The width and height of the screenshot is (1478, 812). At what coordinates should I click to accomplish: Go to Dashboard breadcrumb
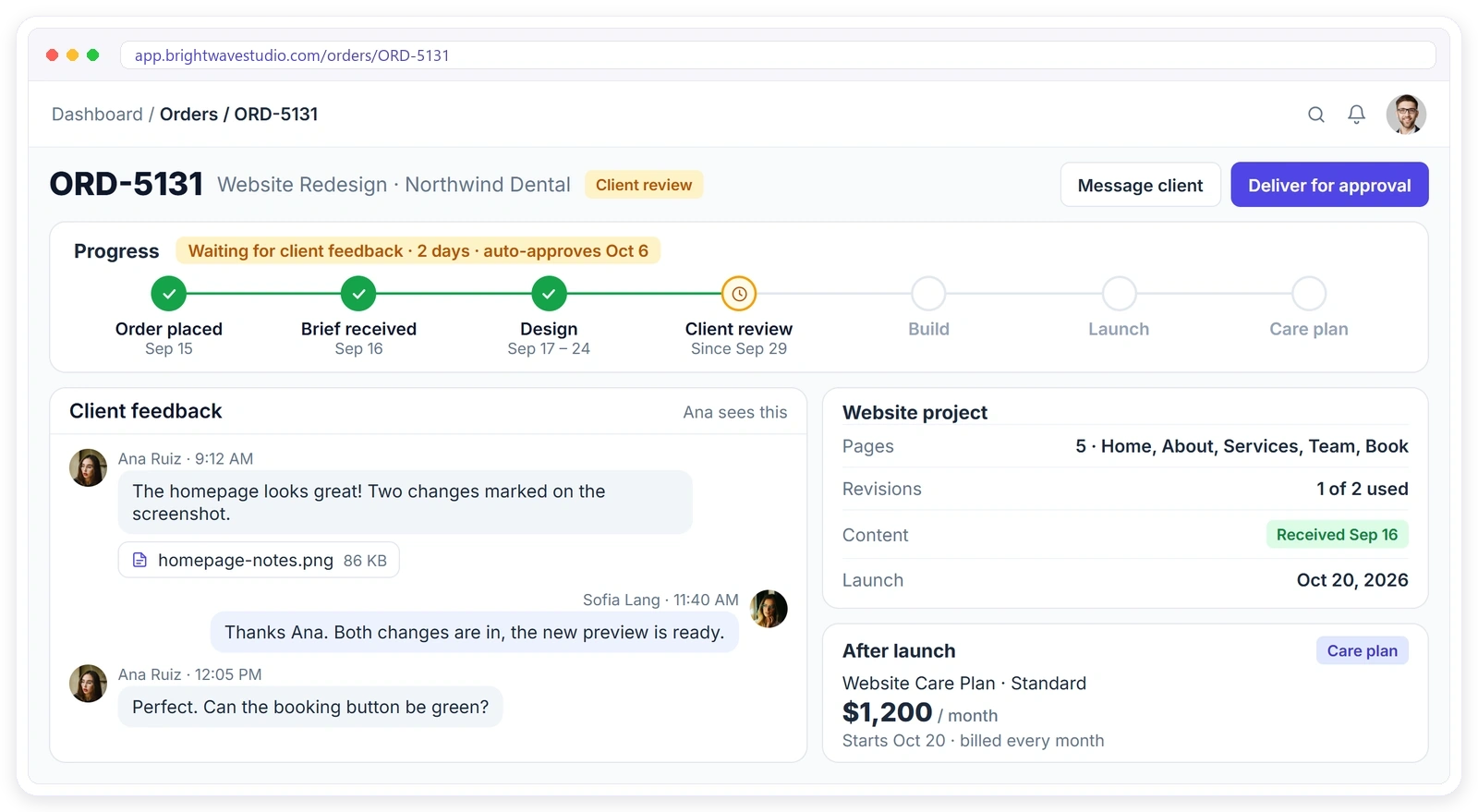click(x=97, y=115)
